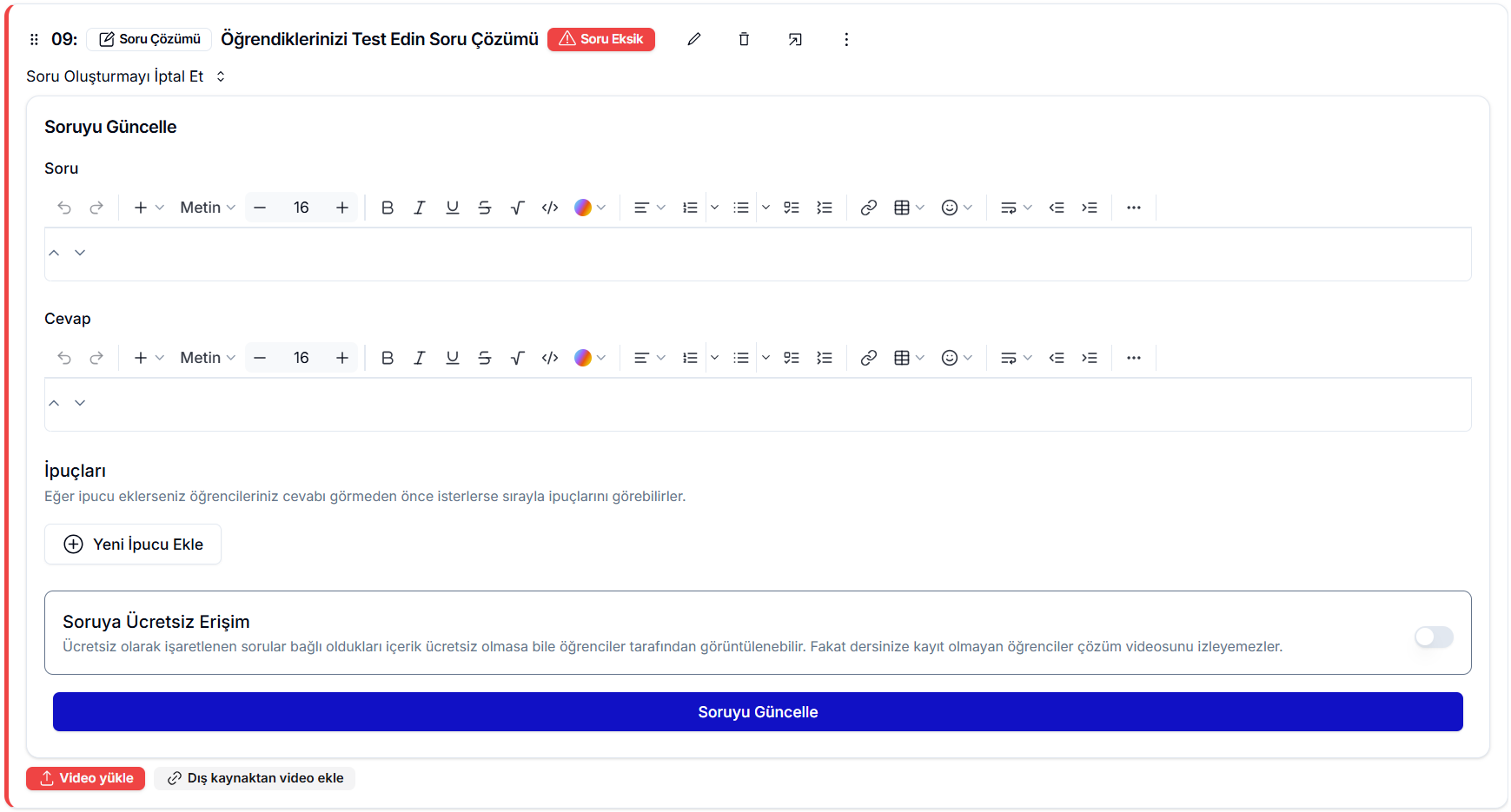Open emoji dropdown in Cevap editor
1511x812 pixels.
click(x=957, y=358)
